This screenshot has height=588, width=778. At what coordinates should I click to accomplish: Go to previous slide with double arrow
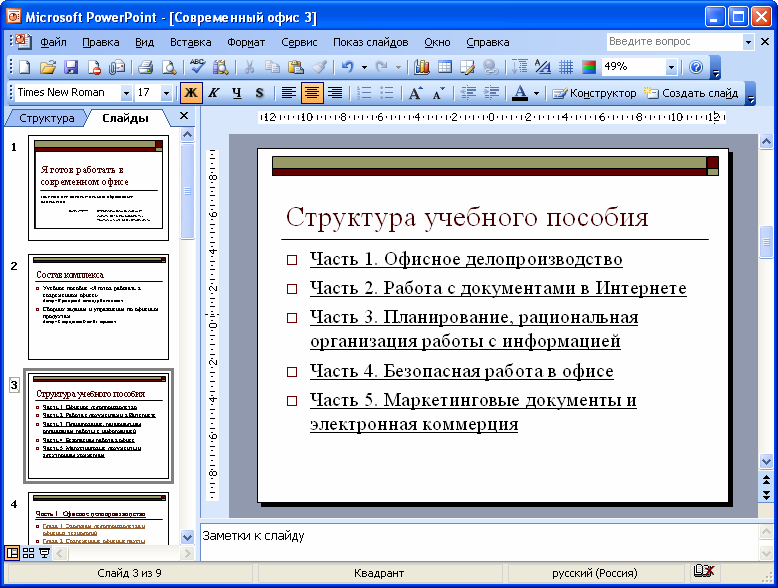pos(766,480)
